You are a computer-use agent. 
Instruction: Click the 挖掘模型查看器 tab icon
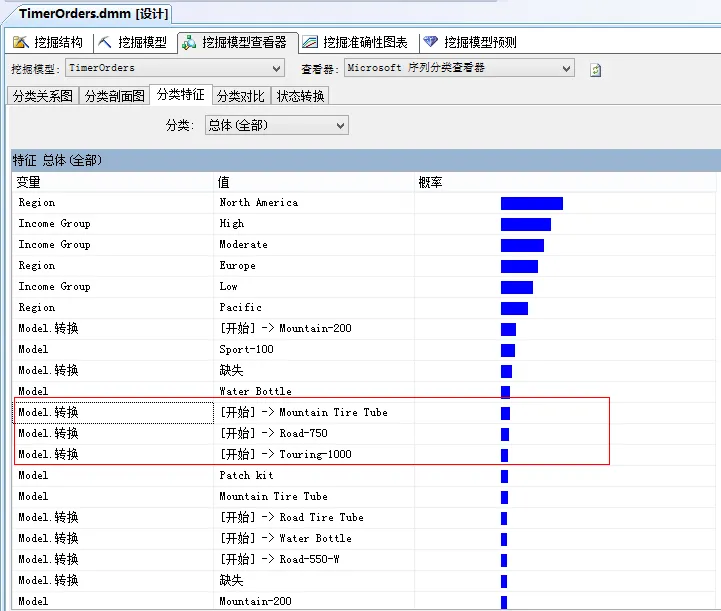point(189,42)
